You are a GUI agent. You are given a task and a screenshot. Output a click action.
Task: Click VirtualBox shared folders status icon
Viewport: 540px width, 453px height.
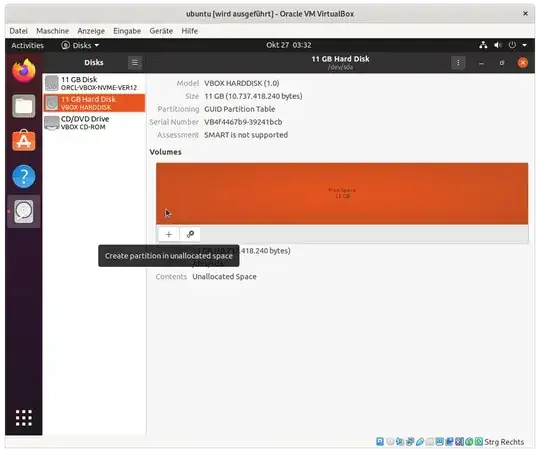click(x=429, y=442)
